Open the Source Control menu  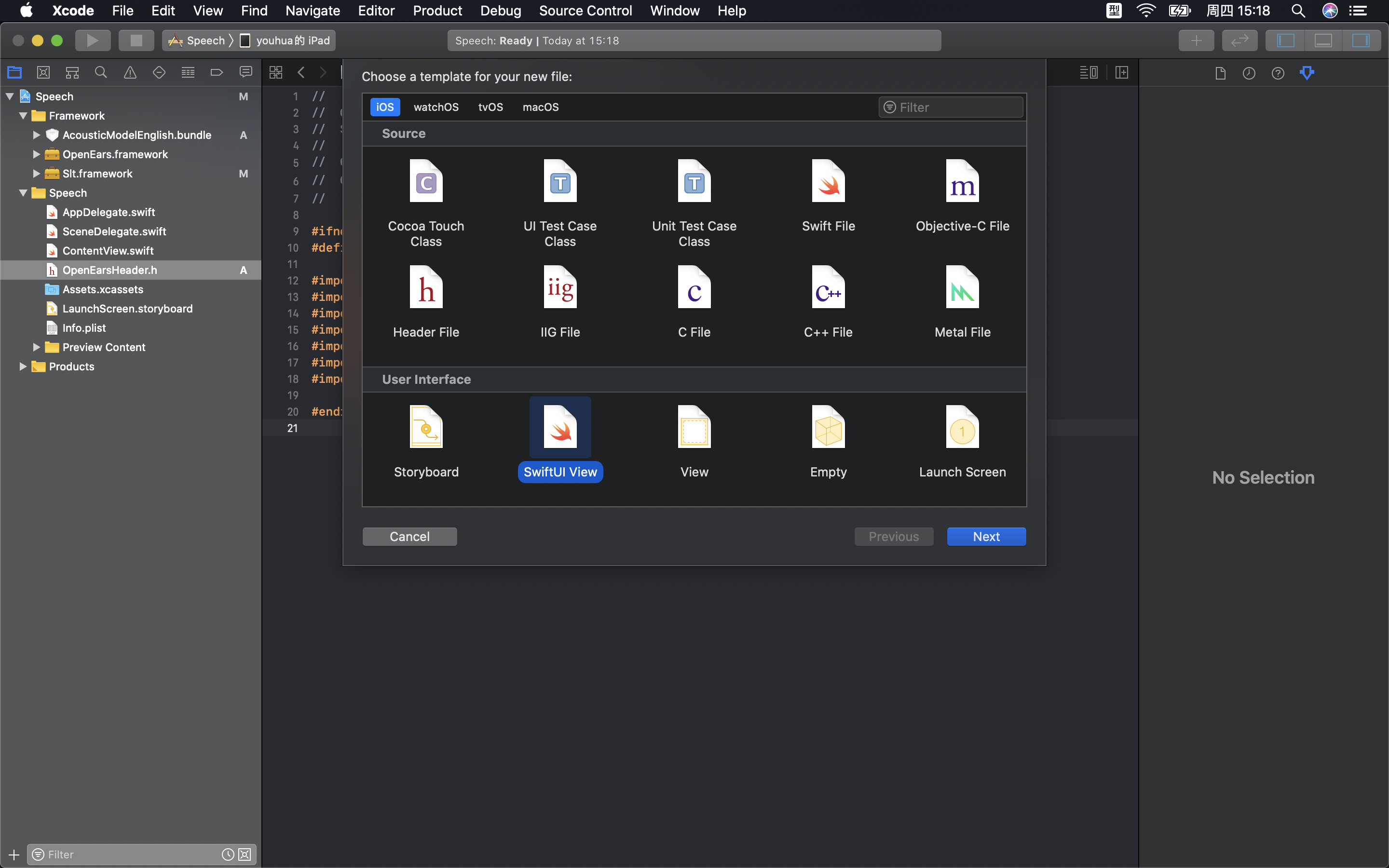pos(586,11)
